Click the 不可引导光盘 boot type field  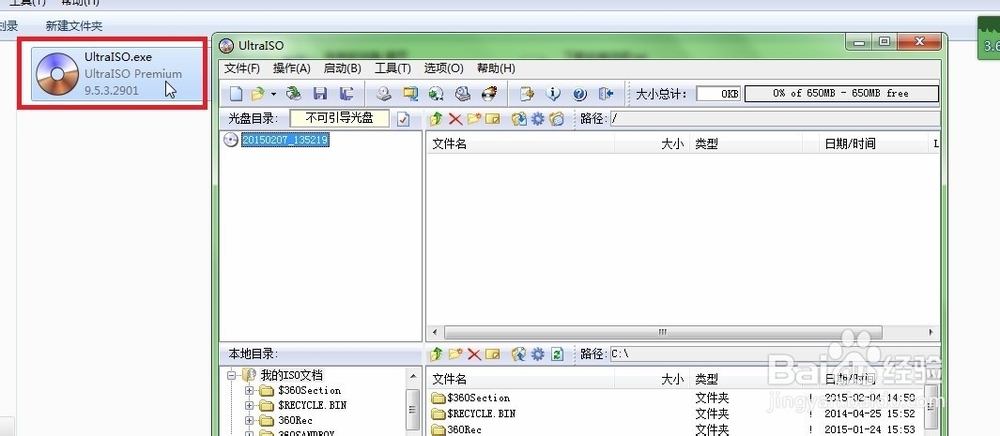(339, 119)
